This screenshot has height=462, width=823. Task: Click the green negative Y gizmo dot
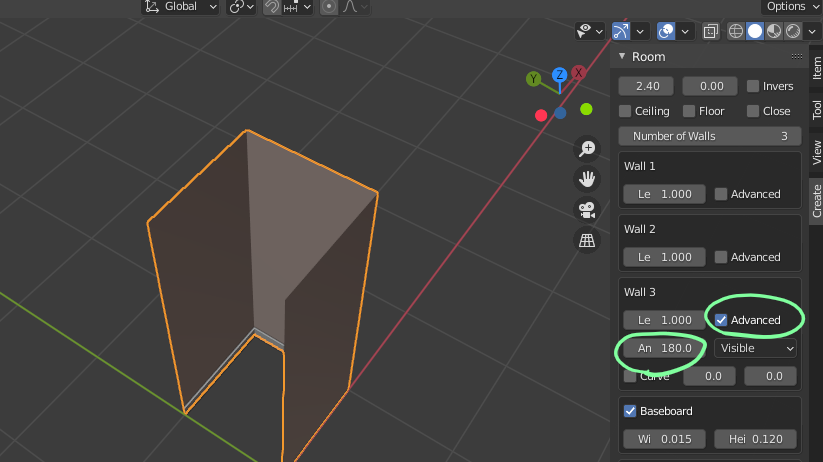[586, 109]
